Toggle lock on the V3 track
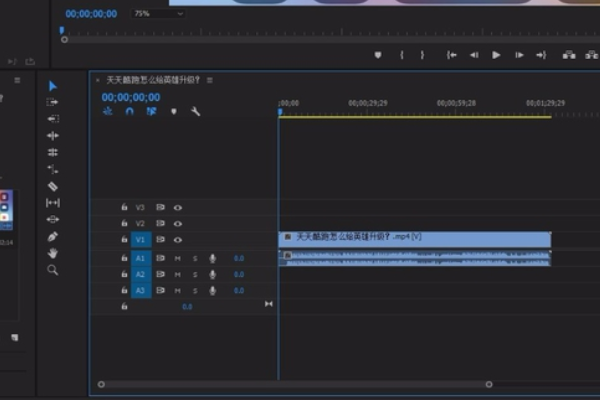This screenshot has width=600, height=400. tap(124, 207)
